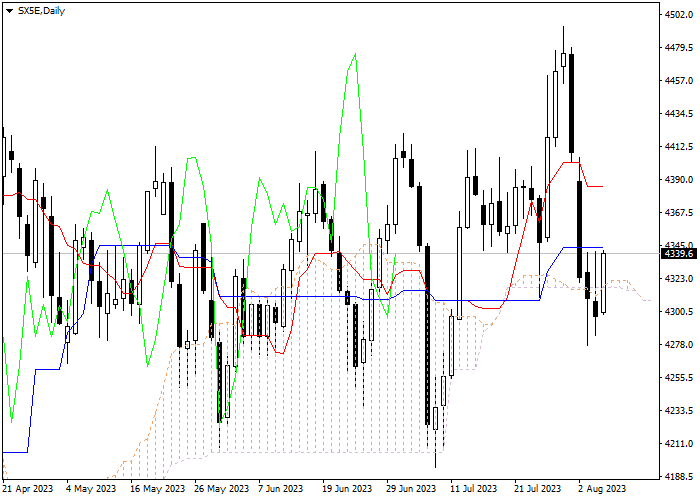Viewport: 700px width, 500px height.
Task: Click the 4 May 2023 date label
Action: [x=91, y=488]
